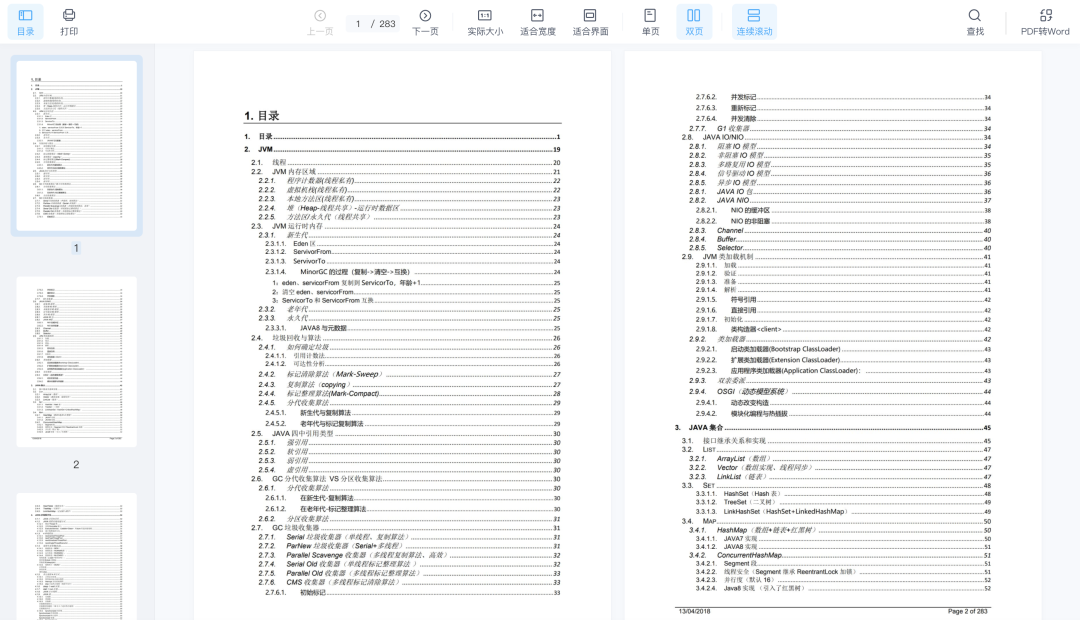Screen dimensions: 1080x620
Task: Set zoom to 实际大小 actual size
Action: (x=485, y=21)
